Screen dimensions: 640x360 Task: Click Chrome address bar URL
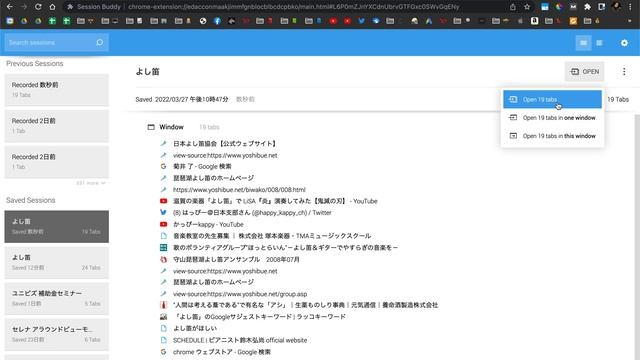[293, 7]
